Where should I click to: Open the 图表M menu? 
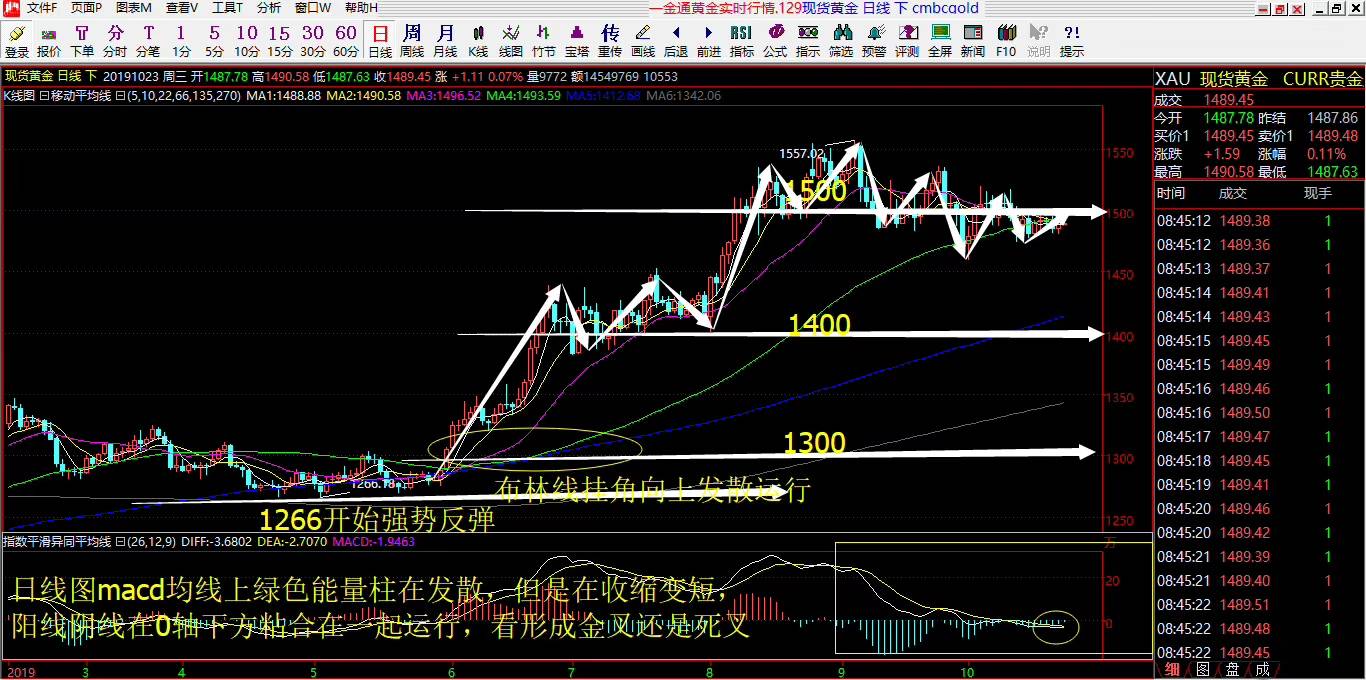coord(133,8)
